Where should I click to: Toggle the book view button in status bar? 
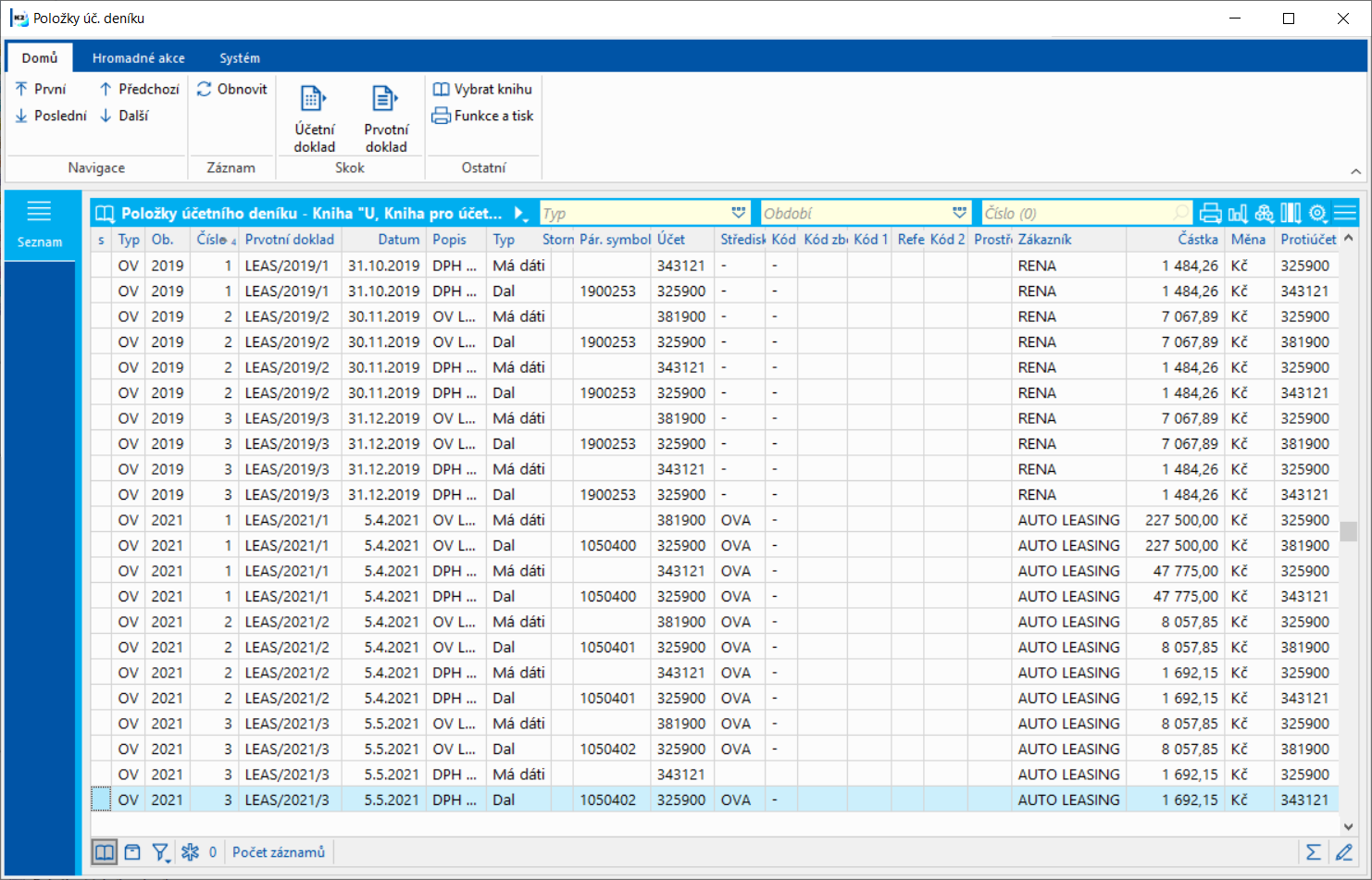[x=105, y=852]
